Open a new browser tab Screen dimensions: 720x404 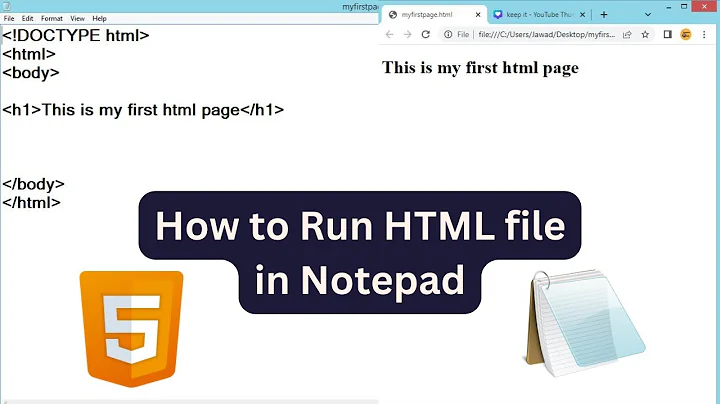(604, 15)
